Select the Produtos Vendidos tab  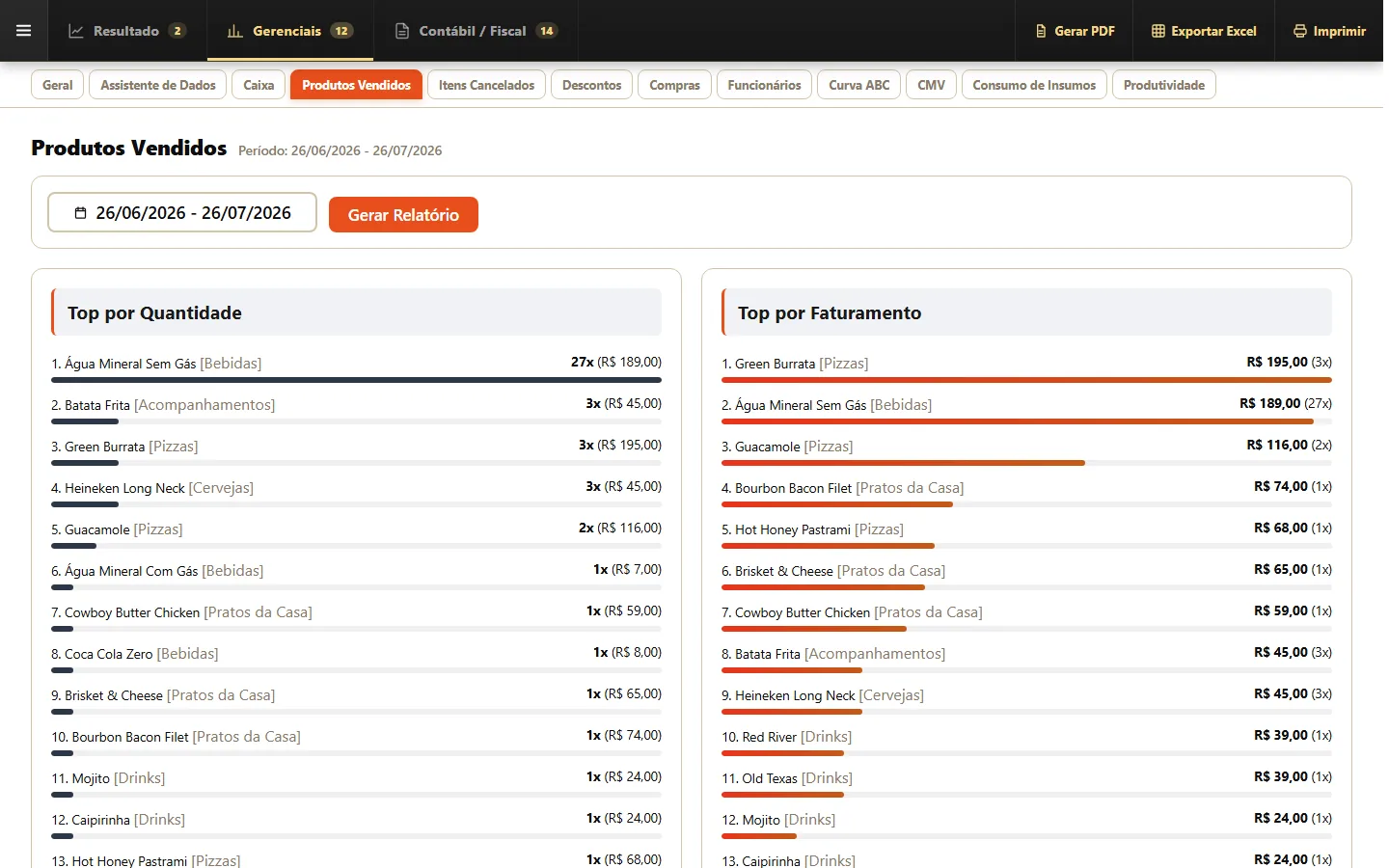356,85
